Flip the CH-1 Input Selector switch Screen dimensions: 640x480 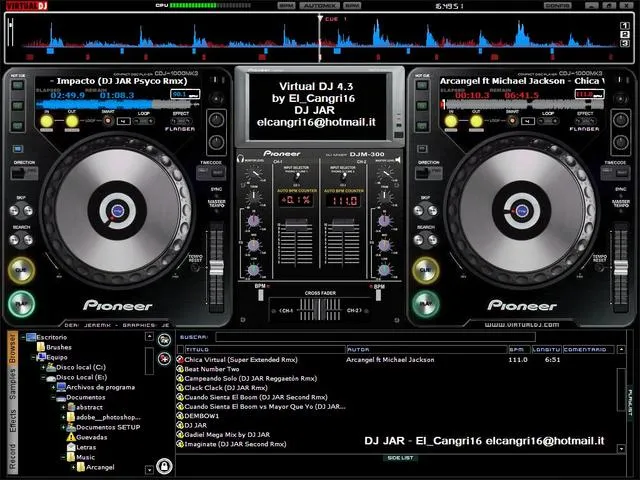297,177
